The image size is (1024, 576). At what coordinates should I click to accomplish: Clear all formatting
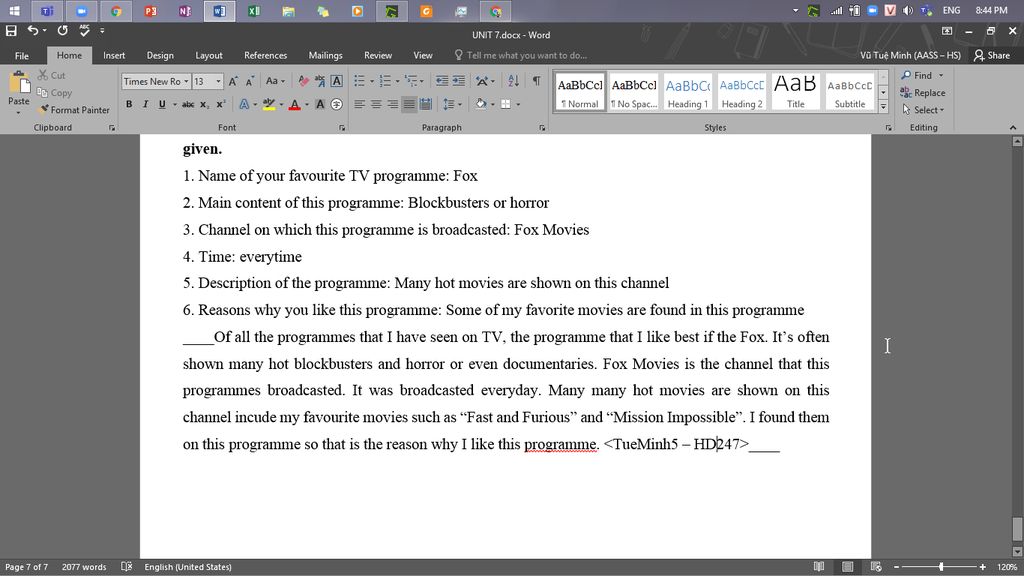pos(303,81)
